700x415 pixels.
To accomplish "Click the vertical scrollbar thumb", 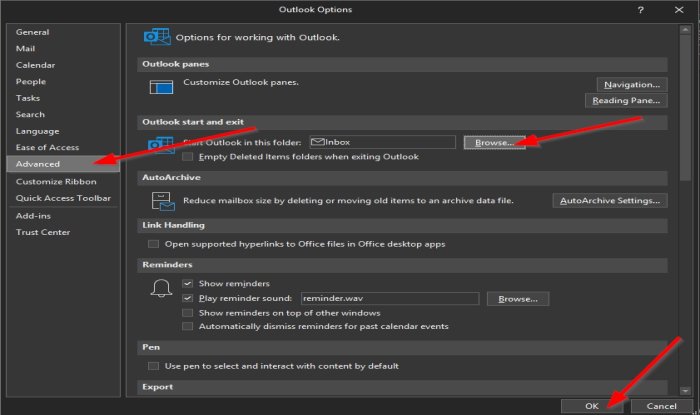I will 685,107.
